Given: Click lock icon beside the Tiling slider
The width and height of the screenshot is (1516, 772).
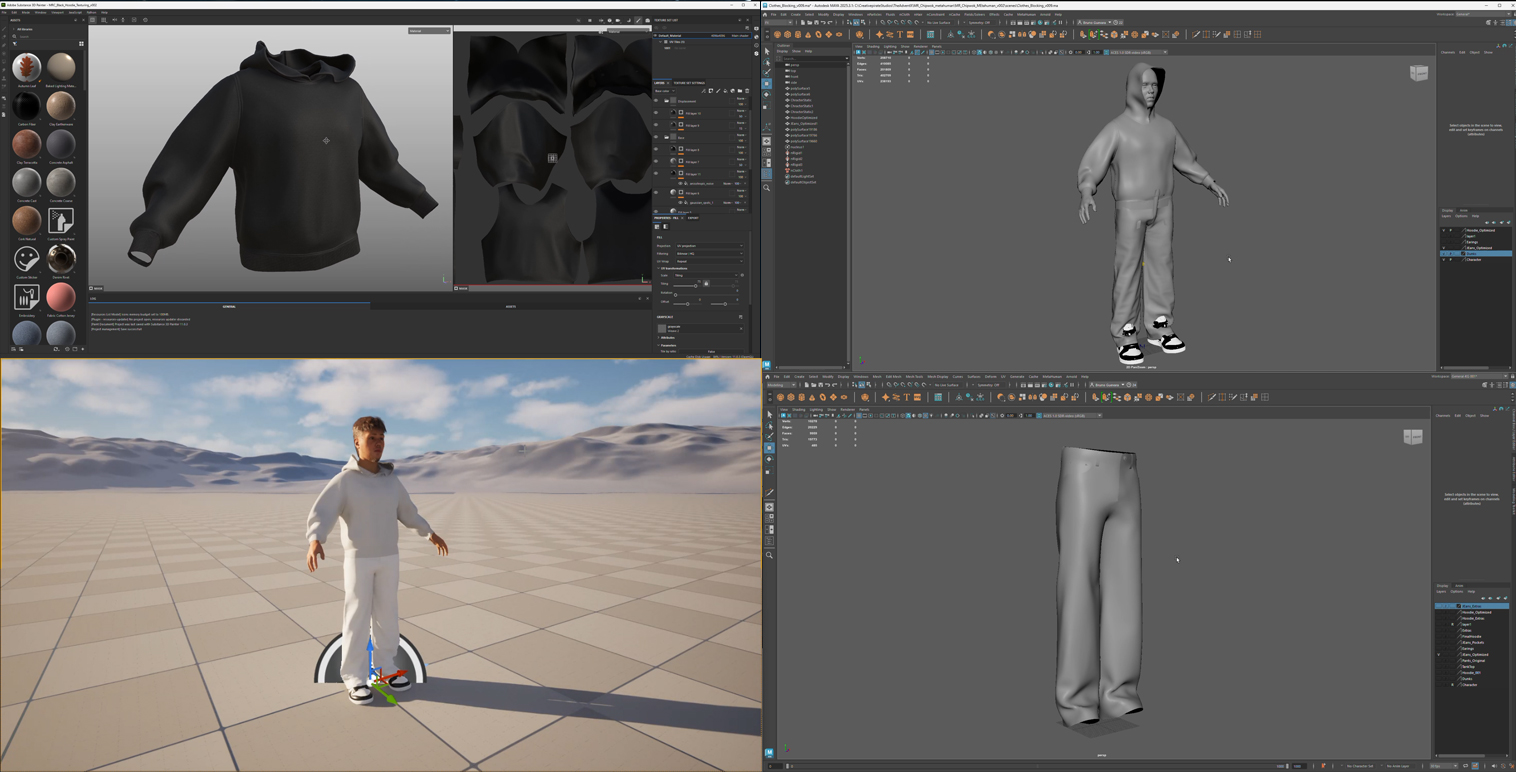Looking at the screenshot, I should (x=706, y=284).
